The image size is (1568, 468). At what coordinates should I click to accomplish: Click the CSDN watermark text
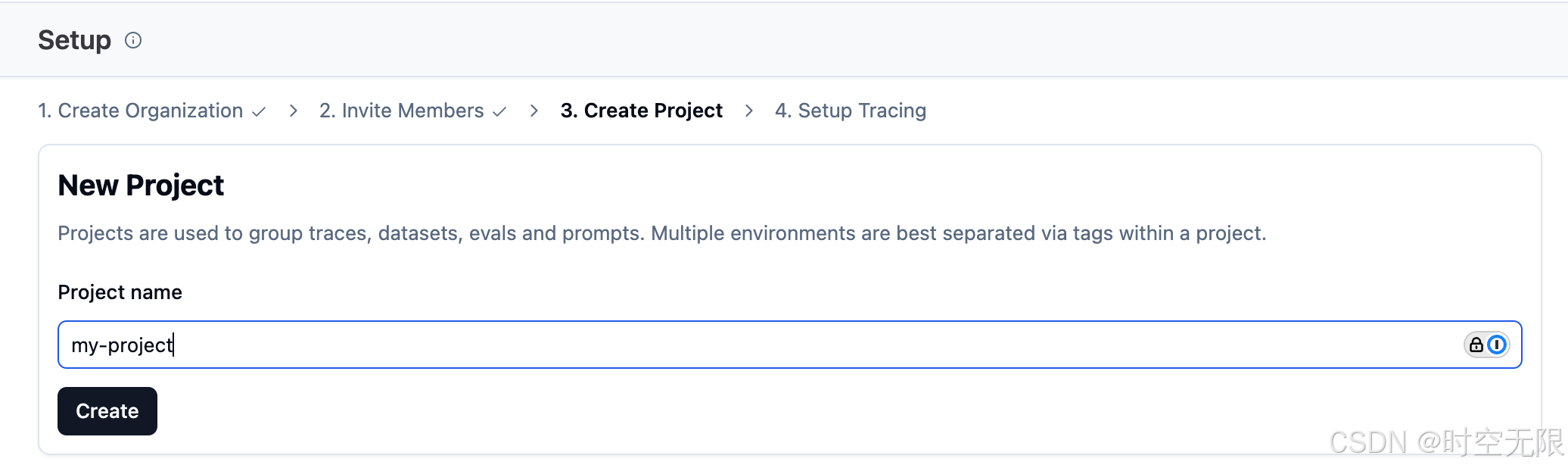pyautogui.click(x=1446, y=442)
